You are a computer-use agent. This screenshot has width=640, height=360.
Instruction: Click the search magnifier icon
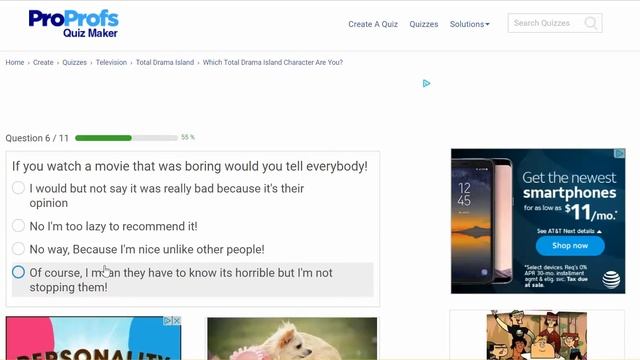[x=591, y=23]
